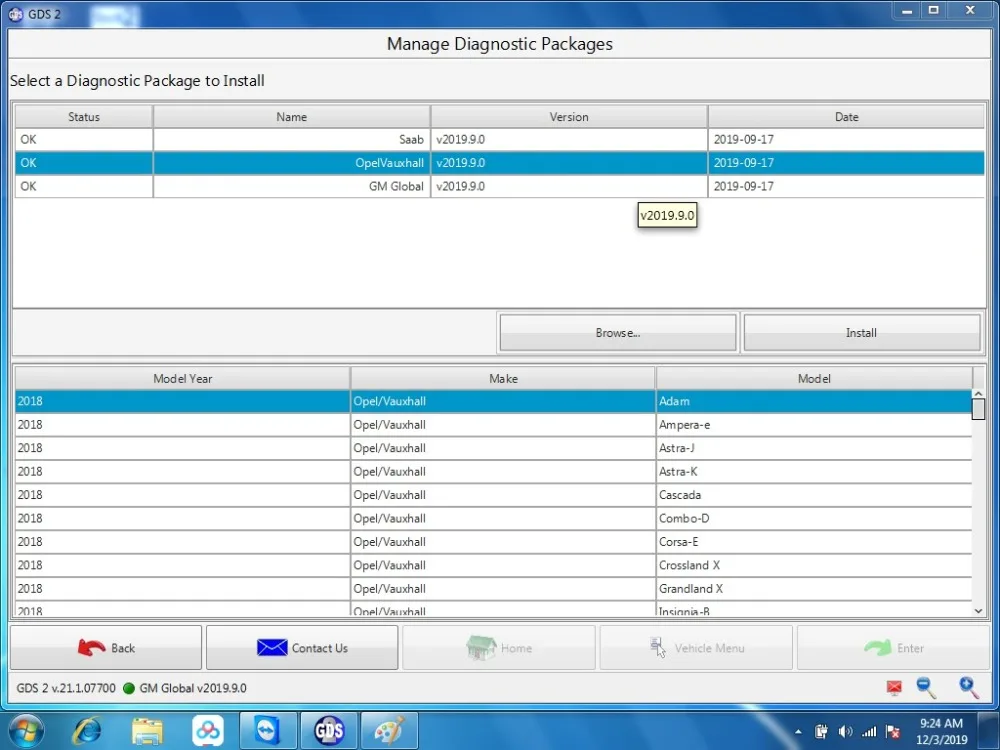Click the Model Year column header
1000x750 pixels.
click(x=182, y=378)
